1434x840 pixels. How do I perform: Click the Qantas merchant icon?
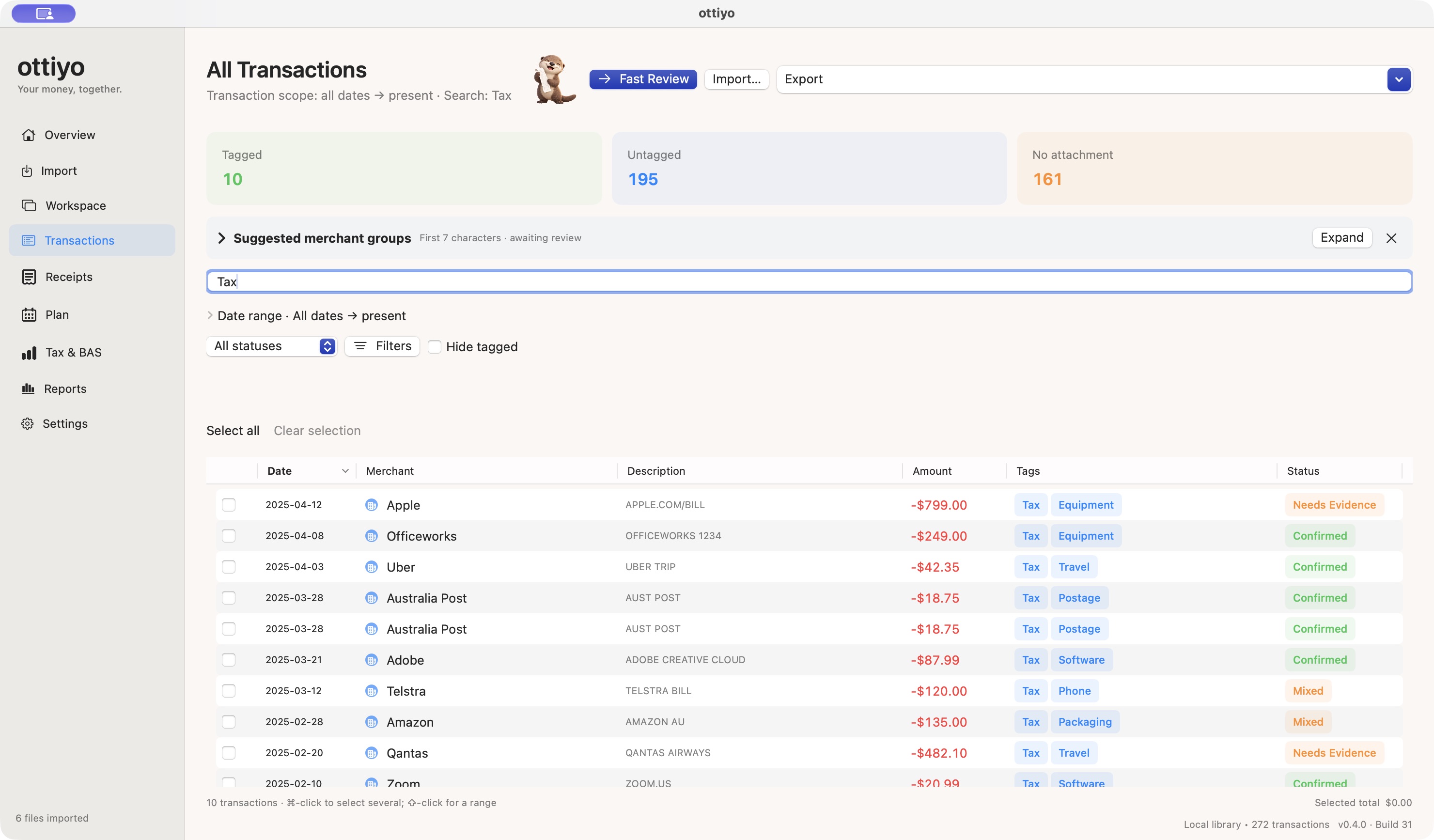point(372,753)
